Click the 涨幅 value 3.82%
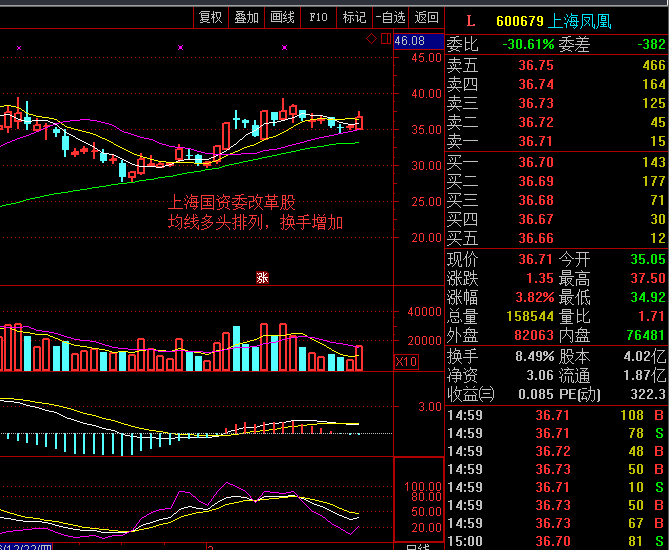669x550 pixels. tap(535, 297)
